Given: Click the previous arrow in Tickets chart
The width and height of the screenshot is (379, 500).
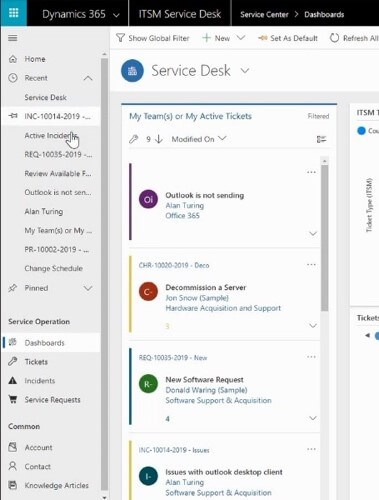Looking at the screenshot, I should (x=367, y=335).
